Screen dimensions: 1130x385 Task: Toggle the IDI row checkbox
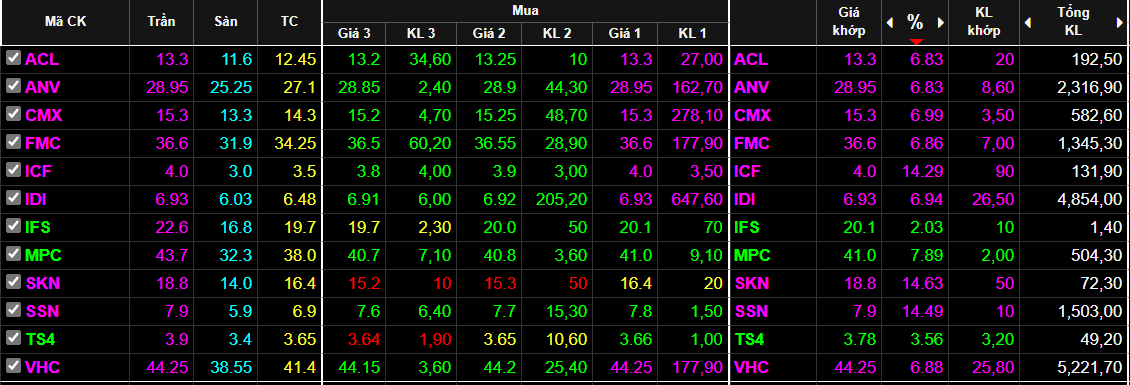[13, 198]
